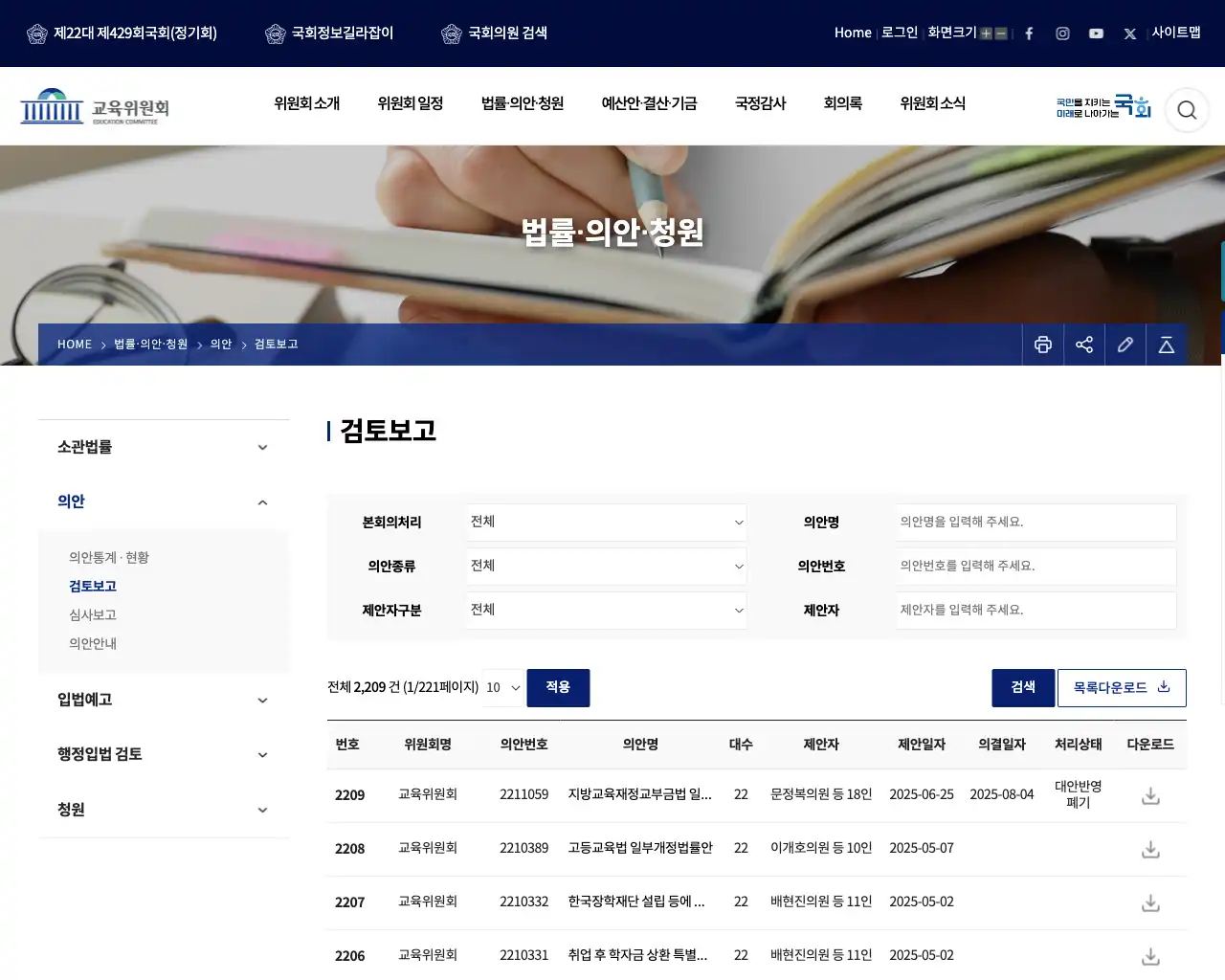Image resolution: width=1225 pixels, height=980 pixels.
Task: Expand the 행정입법 검토 sidebar section
Action: click(x=164, y=754)
